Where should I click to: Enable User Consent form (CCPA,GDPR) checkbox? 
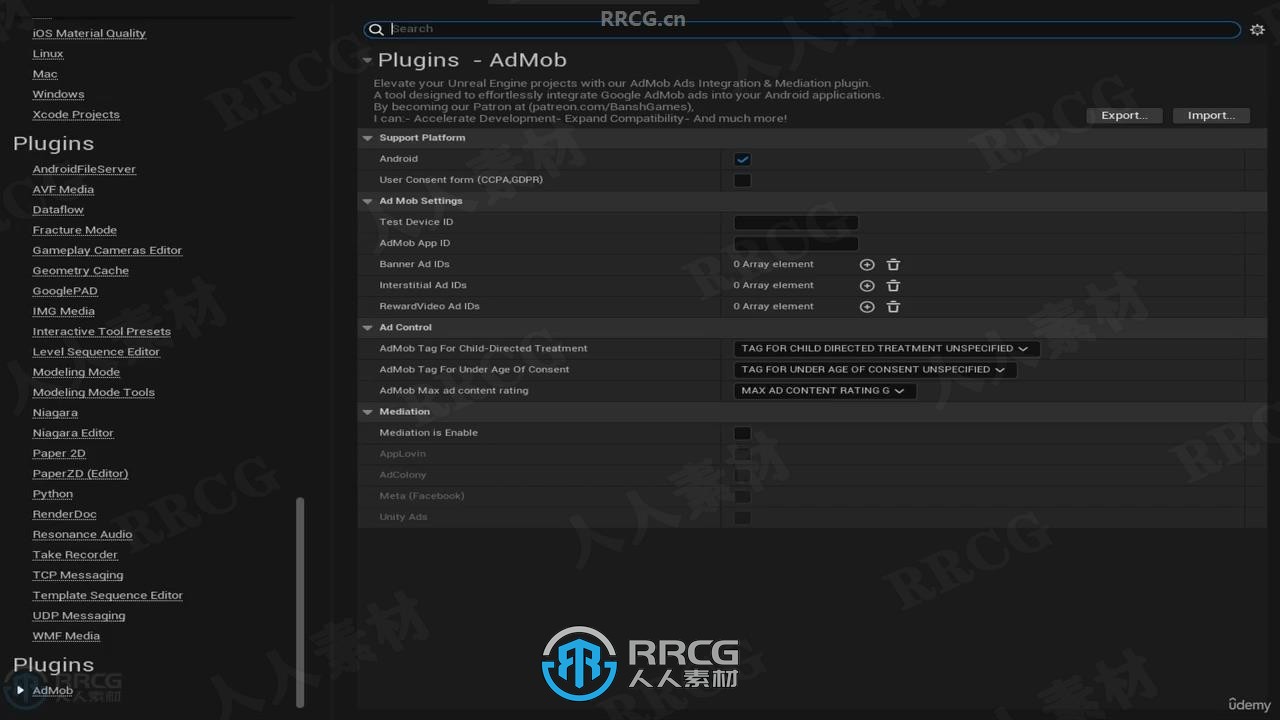(742, 180)
